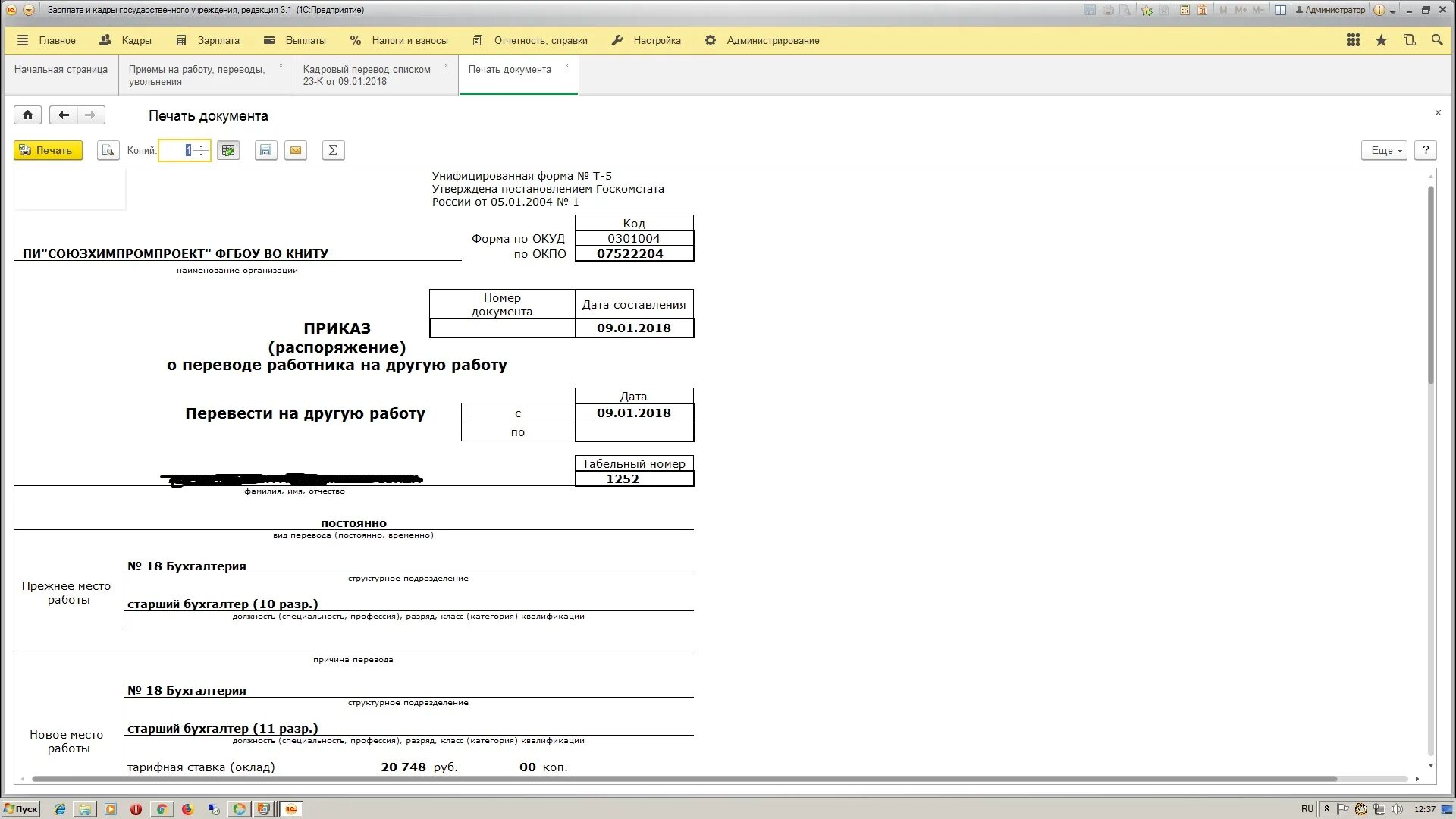1456x819 pixels.
Task: Select the Табельный номер value 1252
Action: 634,479
